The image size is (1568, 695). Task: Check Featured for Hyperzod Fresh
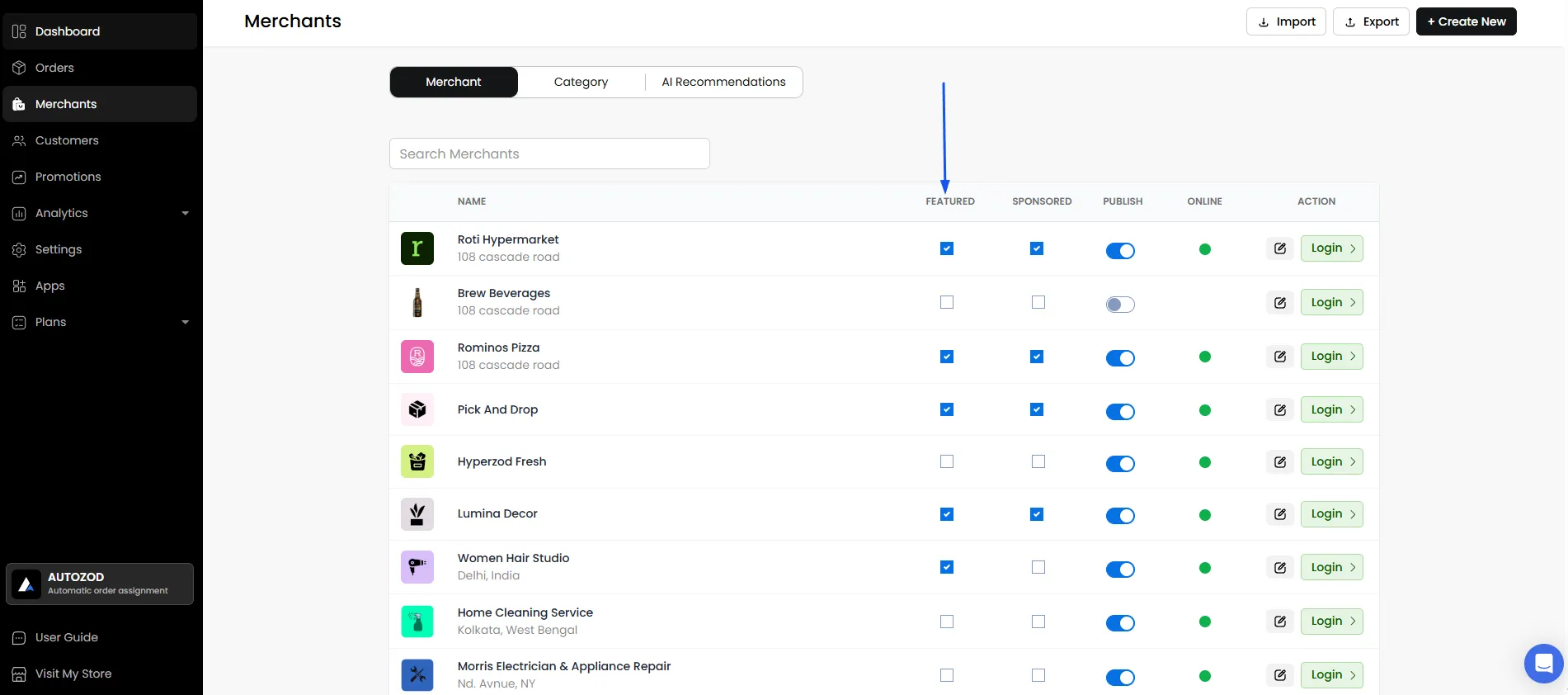pyautogui.click(x=947, y=461)
